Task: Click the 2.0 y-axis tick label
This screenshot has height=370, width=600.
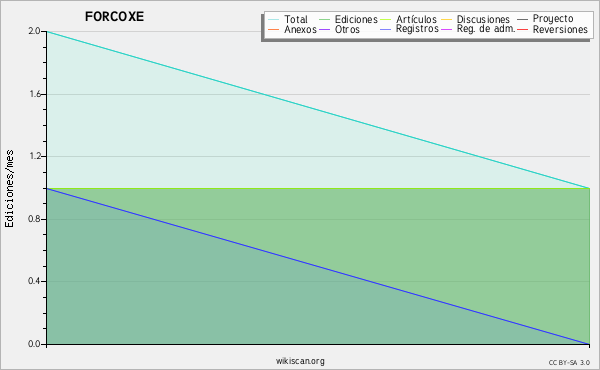Action: [34, 31]
